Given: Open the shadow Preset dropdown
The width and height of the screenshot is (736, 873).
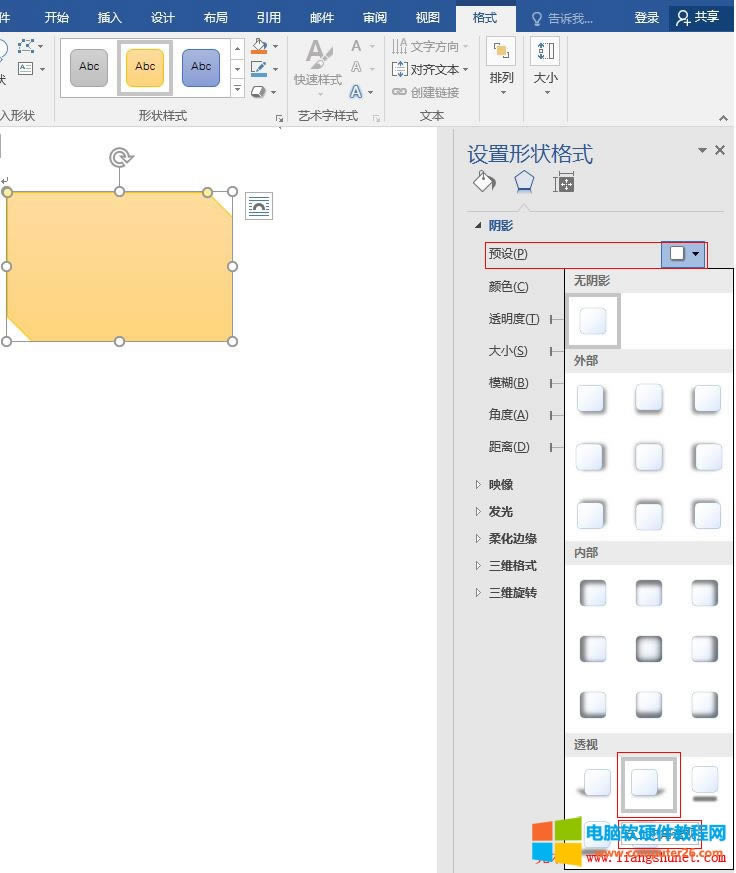Looking at the screenshot, I should point(684,254).
